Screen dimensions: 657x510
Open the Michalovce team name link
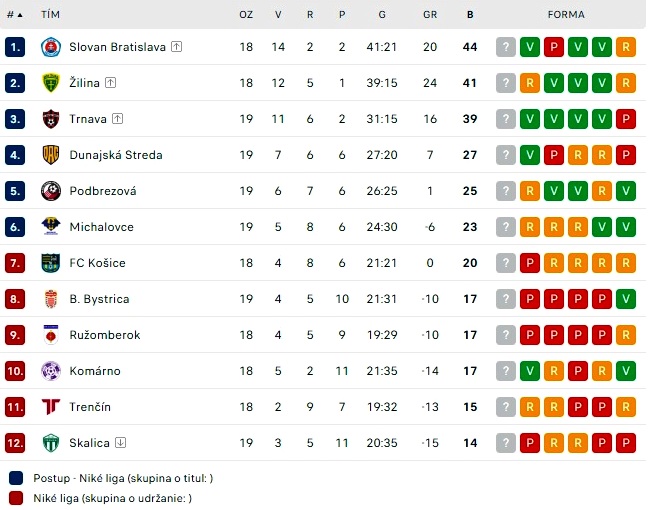coord(101,227)
